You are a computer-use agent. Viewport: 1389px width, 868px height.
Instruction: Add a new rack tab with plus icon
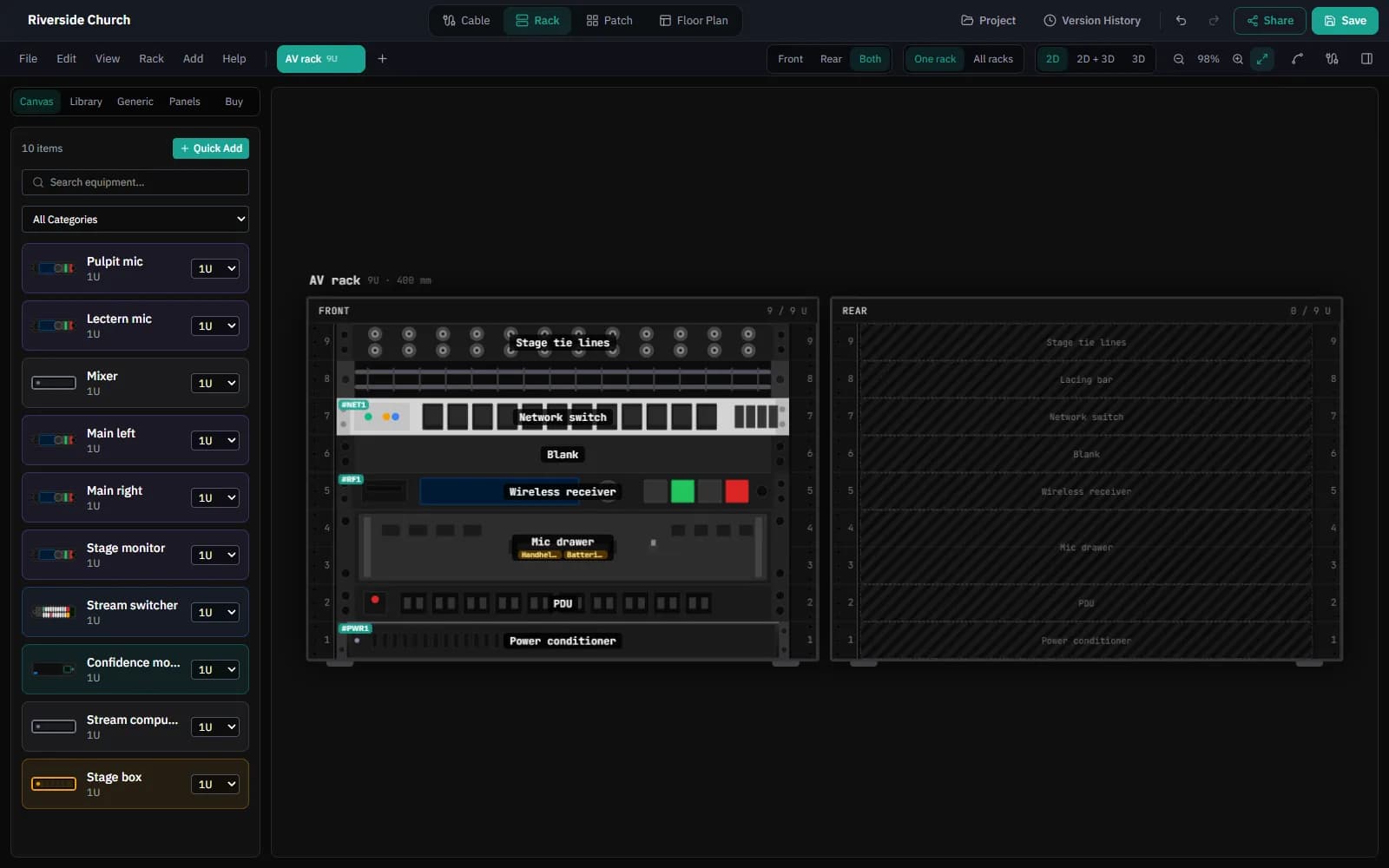(x=382, y=59)
